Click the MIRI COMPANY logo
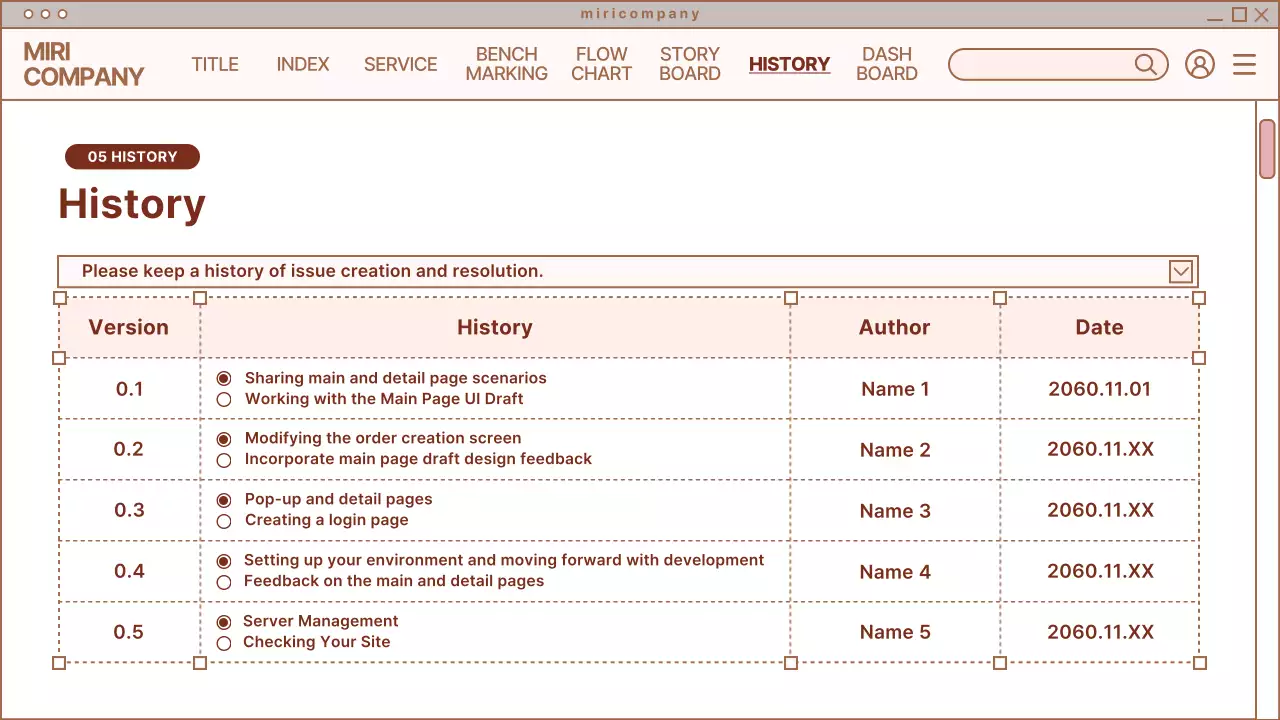This screenshot has height=720, width=1280. tap(84, 64)
